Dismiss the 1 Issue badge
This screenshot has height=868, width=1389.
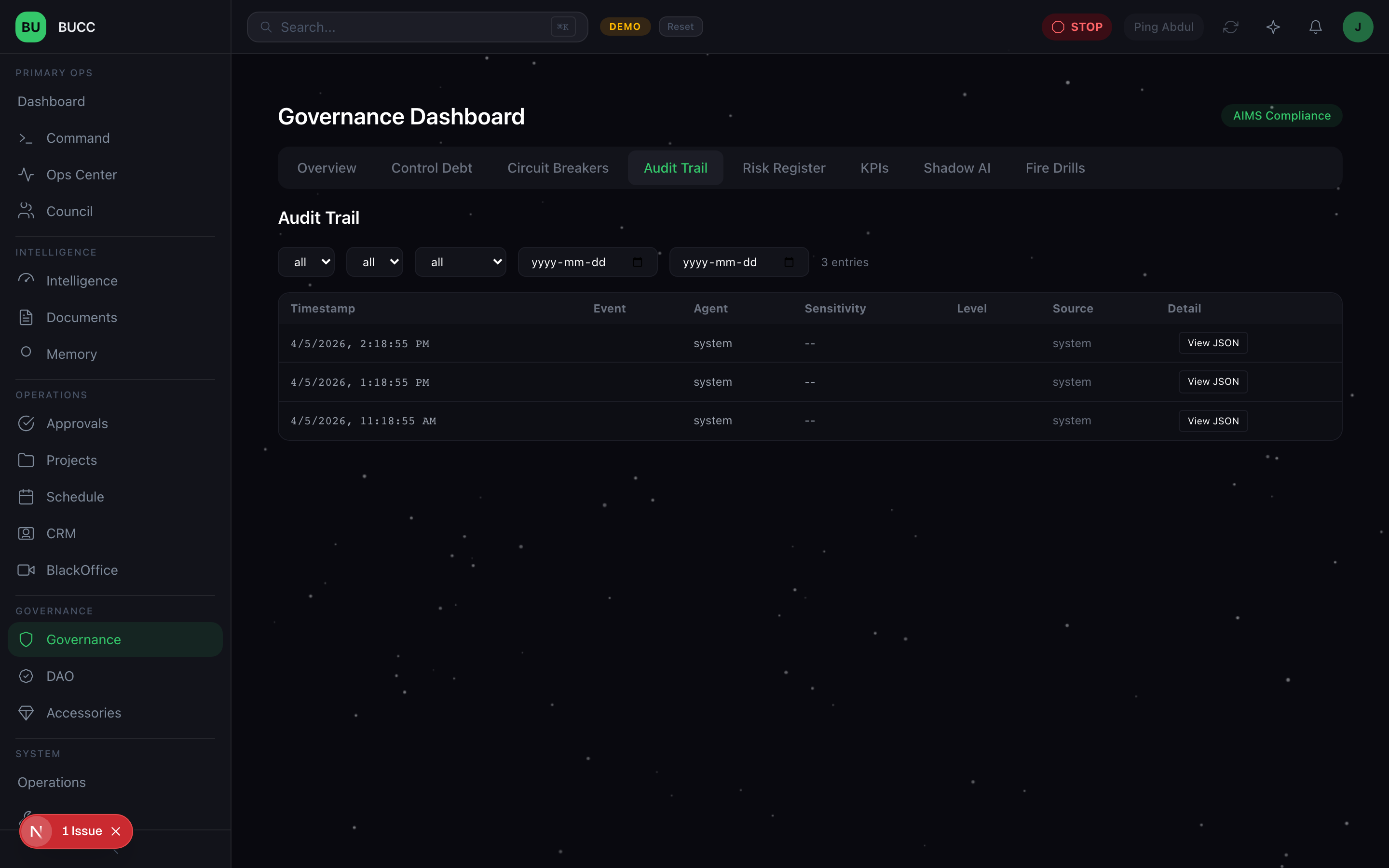[116, 831]
